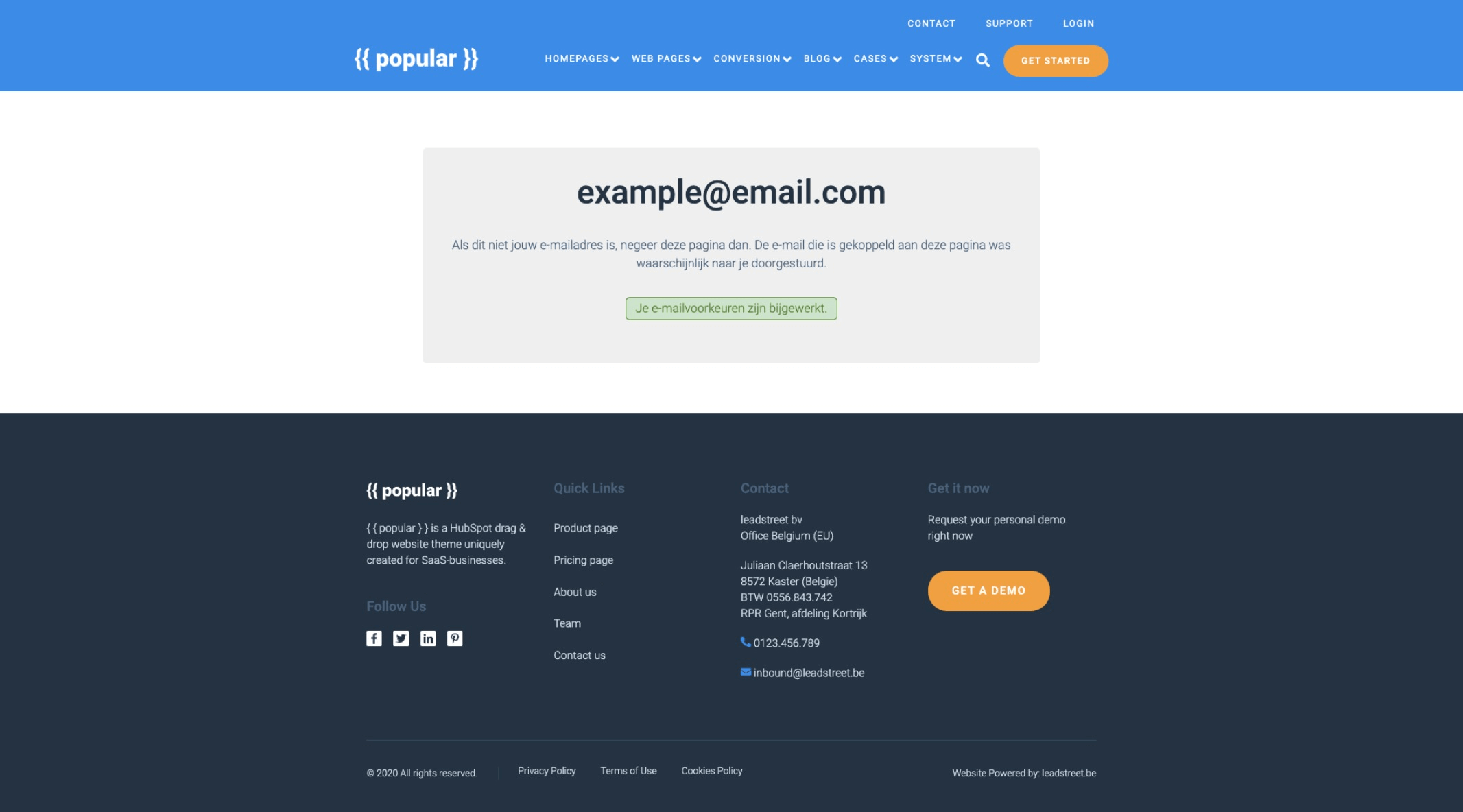
Task: Click the phone number icon
Action: pyautogui.click(x=745, y=642)
